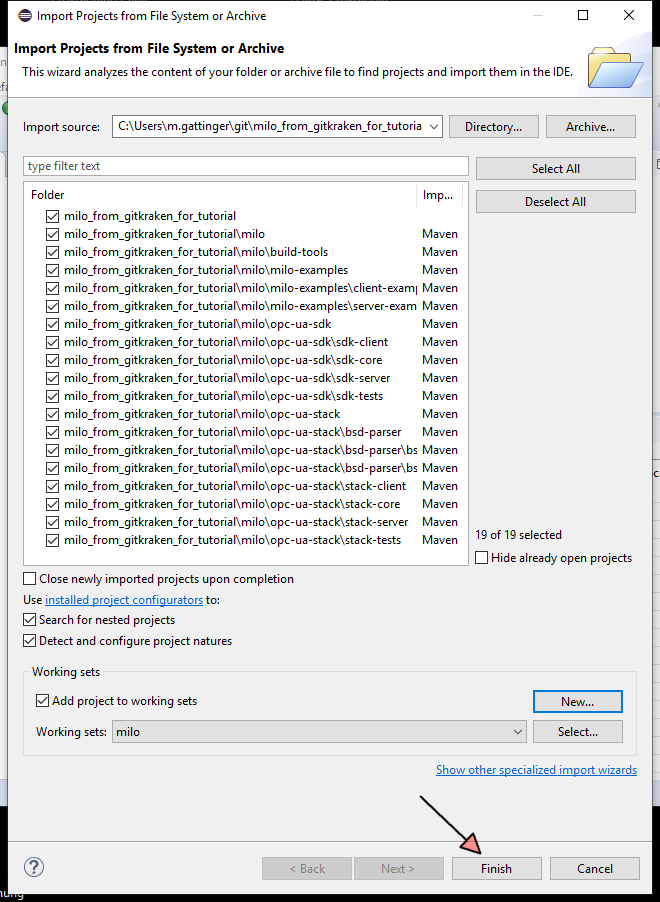Uncheck the milo_from_gitkraken_for_tutorial root folder checkbox
660x902 pixels.
coord(52,216)
